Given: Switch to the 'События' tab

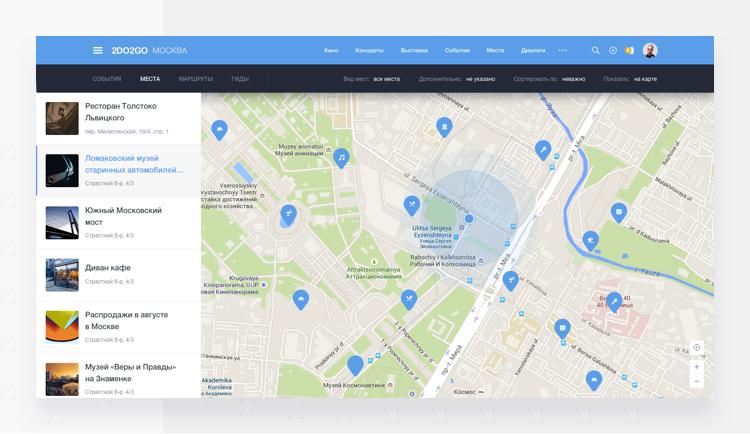Looking at the screenshot, I should (107, 78).
